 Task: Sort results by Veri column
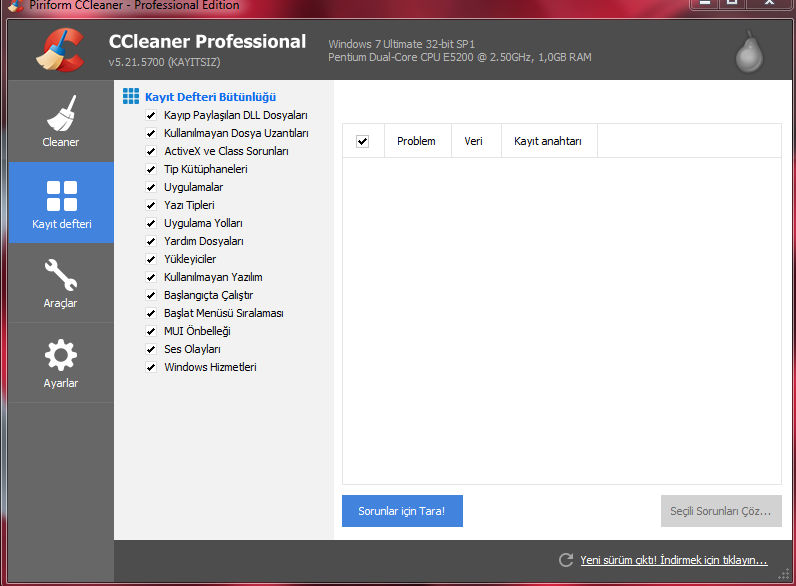pos(477,141)
